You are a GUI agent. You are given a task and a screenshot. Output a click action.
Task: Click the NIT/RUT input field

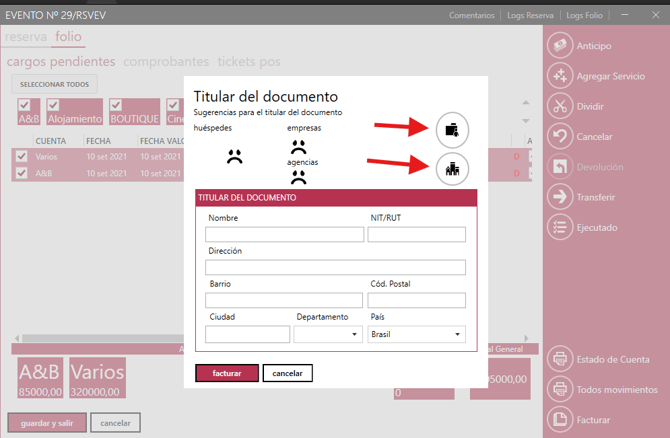tap(416, 235)
